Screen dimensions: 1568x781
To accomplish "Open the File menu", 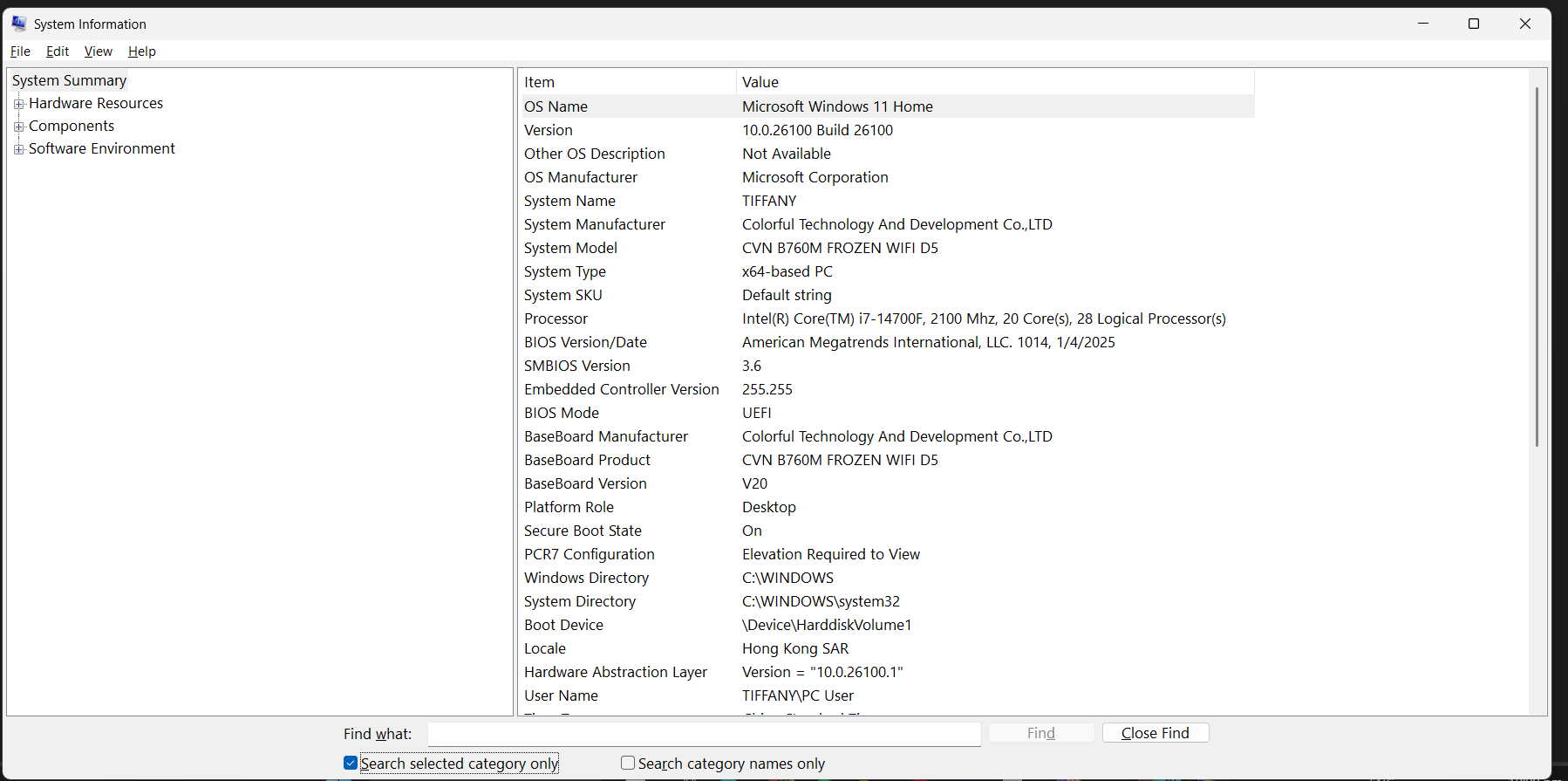I will [x=20, y=51].
